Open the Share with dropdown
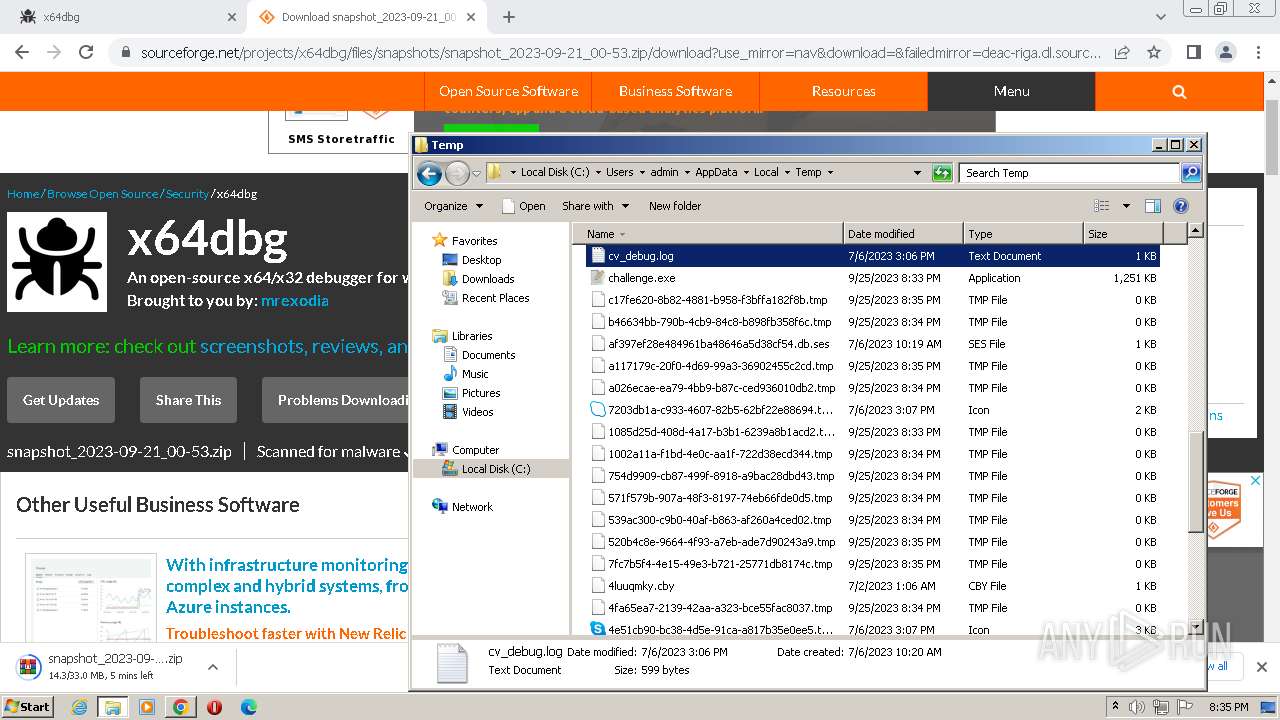 pos(596,206)
